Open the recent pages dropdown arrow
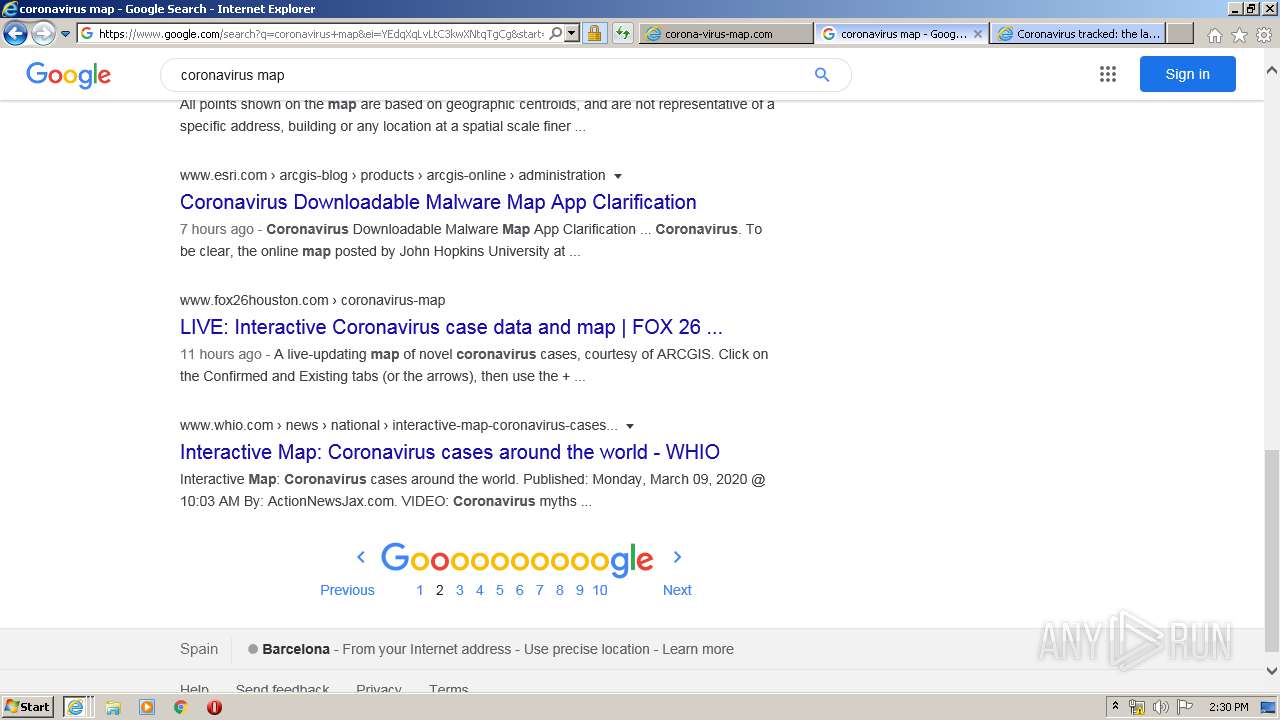This screenshot has height=720, width=1280. click(66, 34)
